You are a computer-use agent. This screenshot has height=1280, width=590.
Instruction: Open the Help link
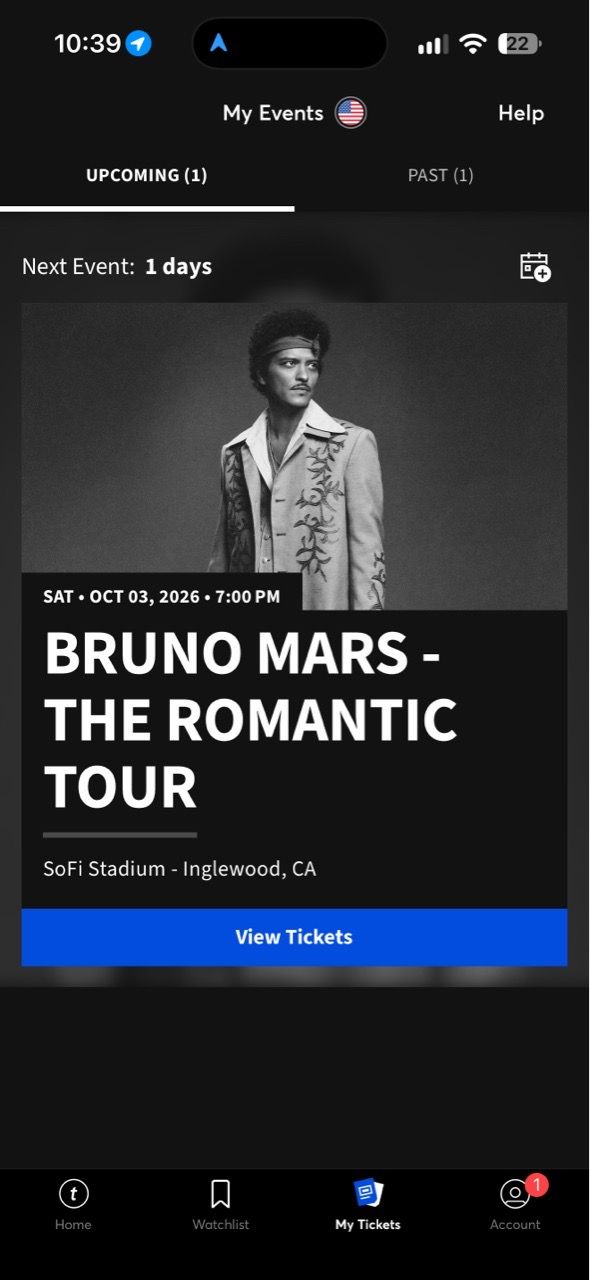[521, 113]
